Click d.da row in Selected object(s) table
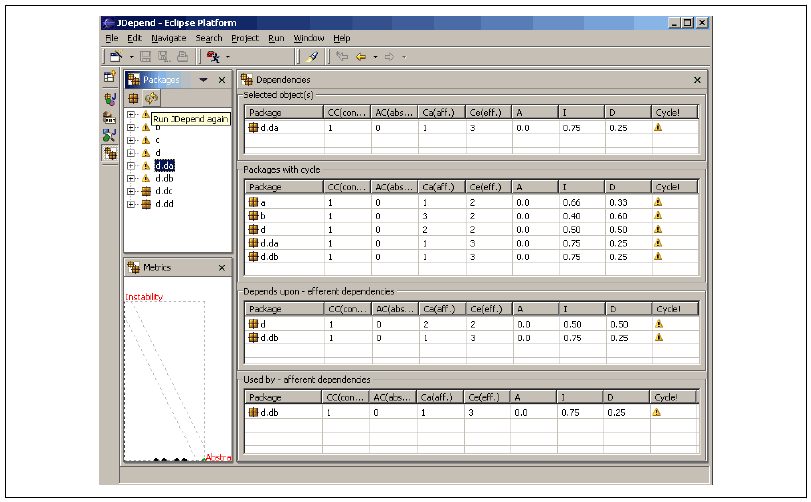The width and height of the screenshot is (811, 502). pos(471,128)
